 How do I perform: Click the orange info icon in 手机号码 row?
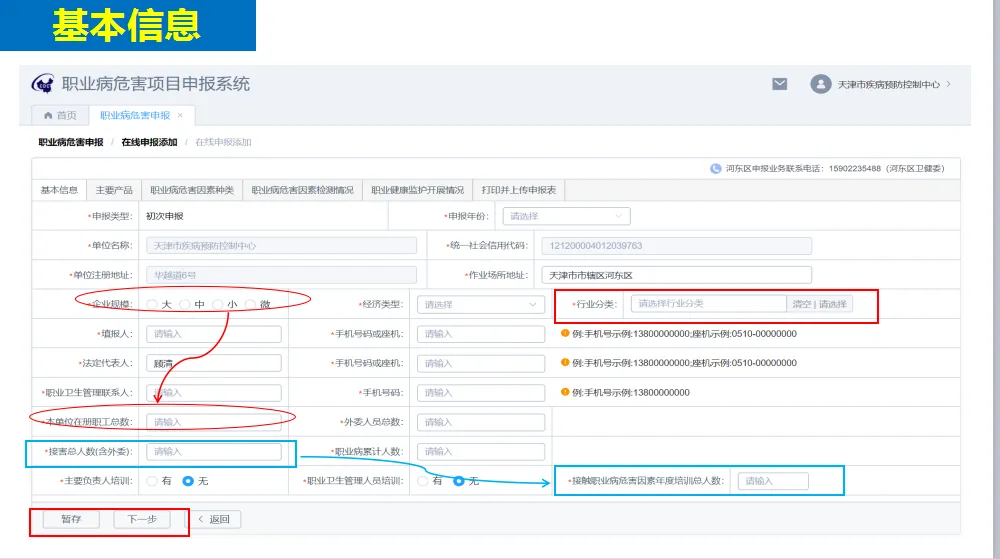564,391
